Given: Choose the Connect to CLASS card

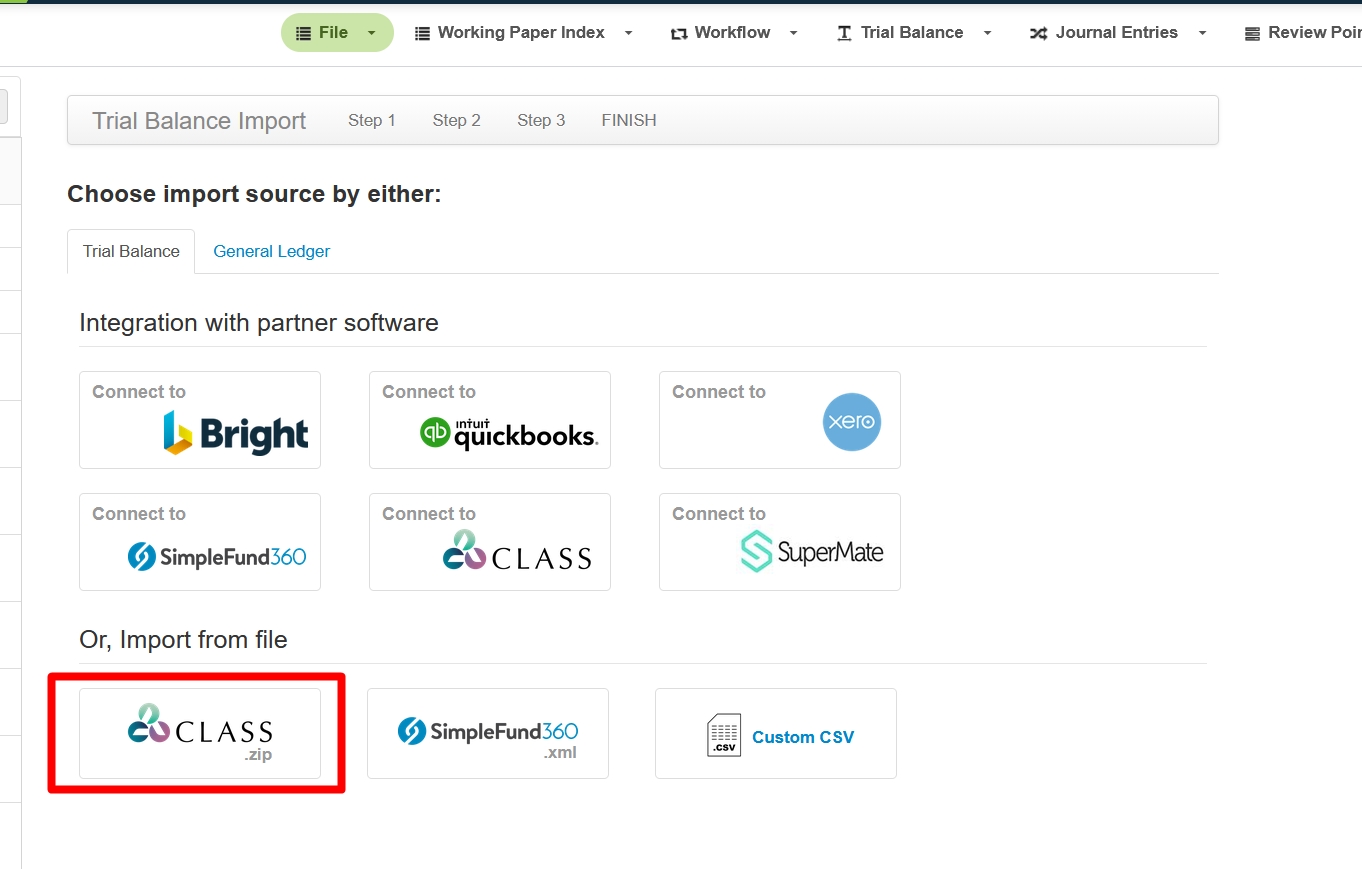Looking at the screenshot, I should coord(490,542).
